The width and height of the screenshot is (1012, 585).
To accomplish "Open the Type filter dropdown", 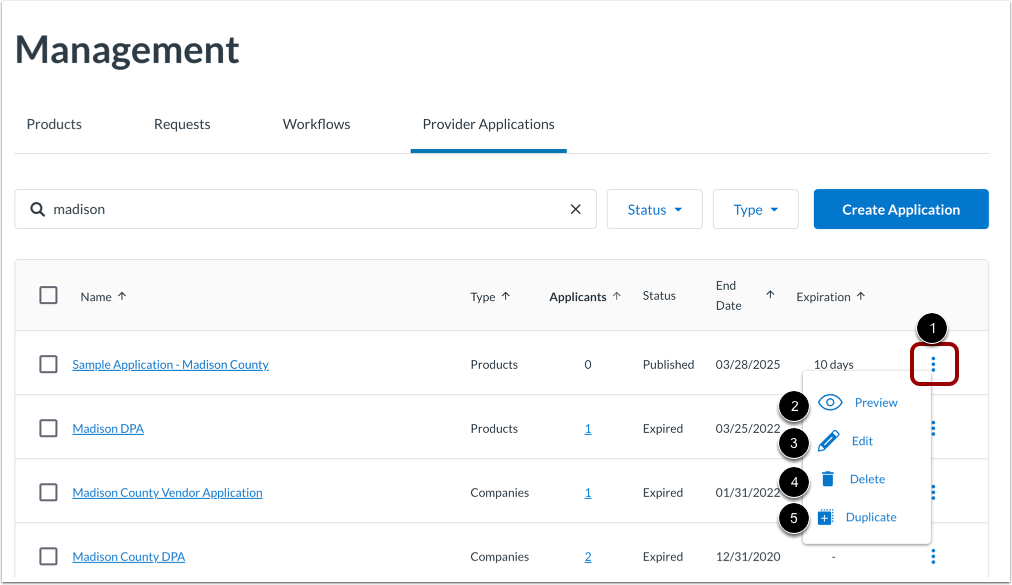I will click(x=755, y=209).
